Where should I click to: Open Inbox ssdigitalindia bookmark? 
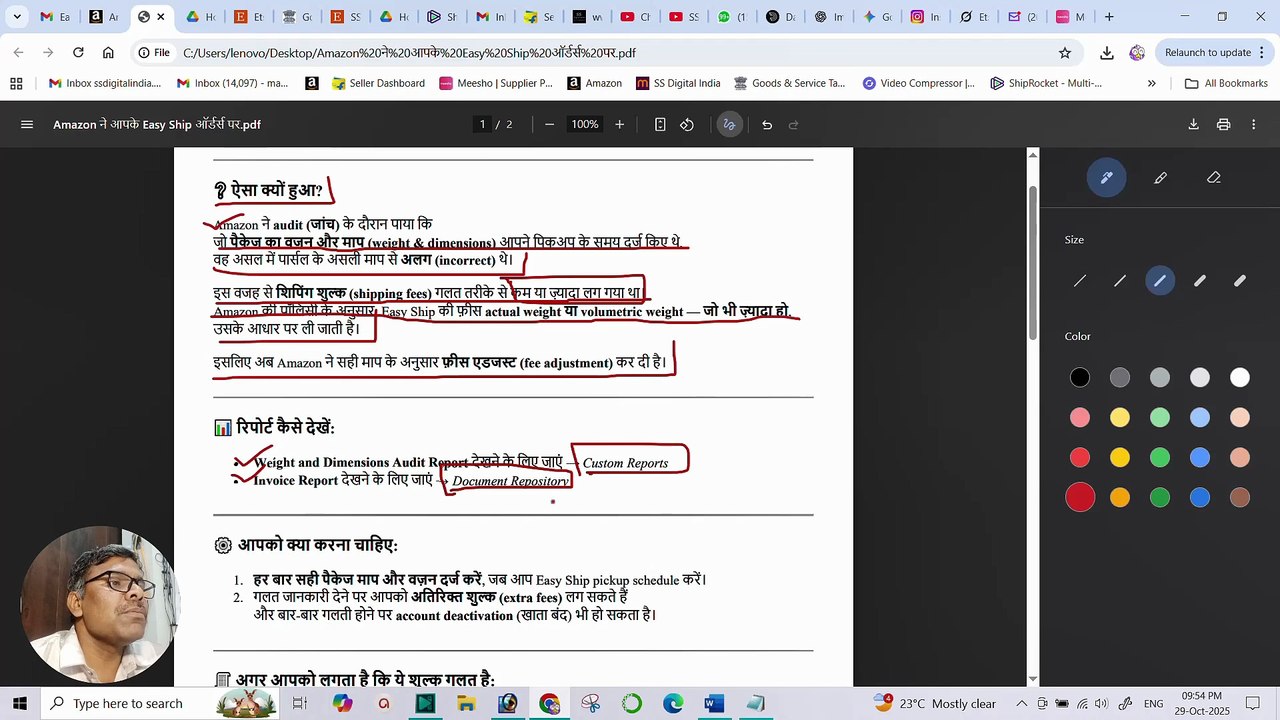pos(104,84)
